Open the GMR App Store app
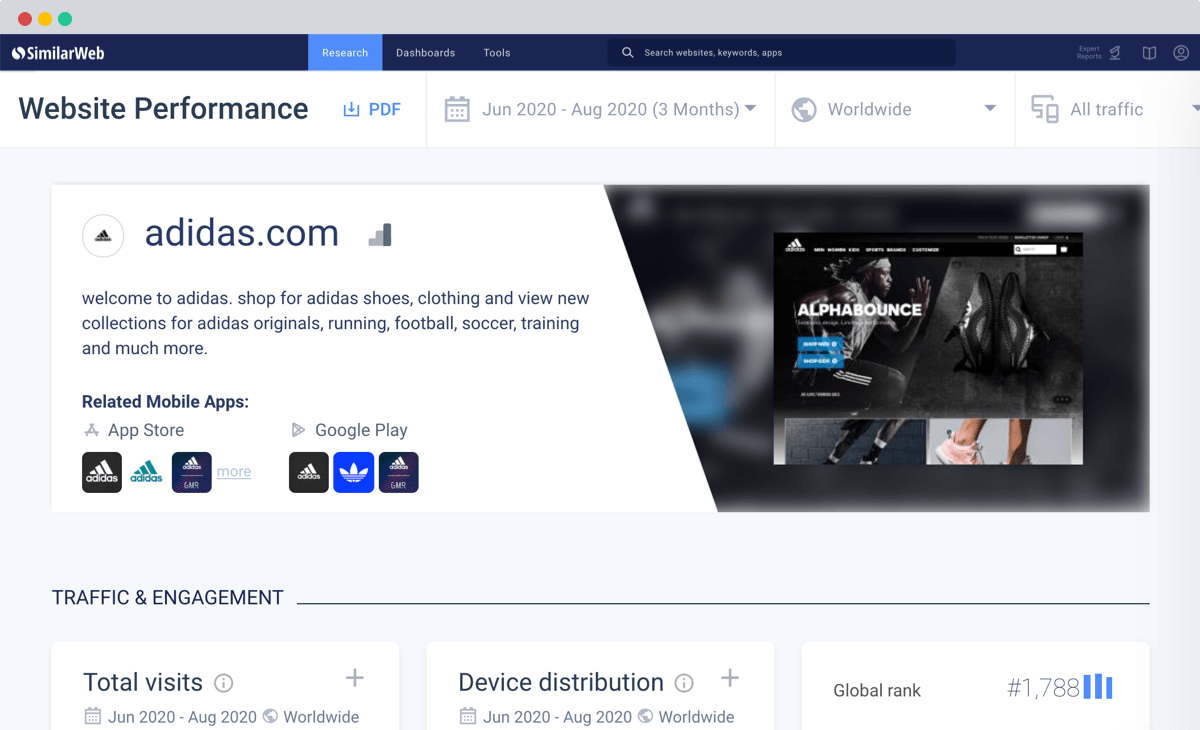The height and width of the screenshot is (730, 1200). (x=192, y=472)
